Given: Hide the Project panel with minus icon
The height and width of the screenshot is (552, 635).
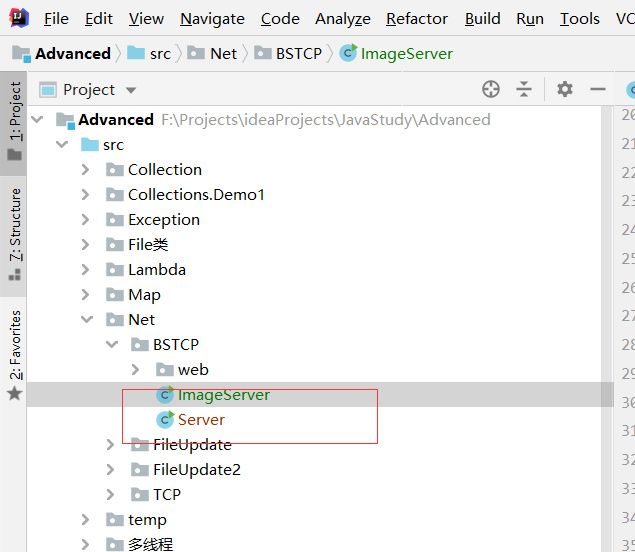Looking at the screenshot, I should (598, 89).
